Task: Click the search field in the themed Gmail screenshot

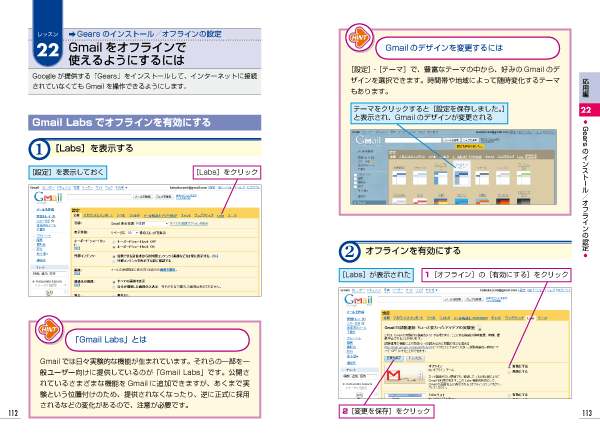Action: point(412,140)
